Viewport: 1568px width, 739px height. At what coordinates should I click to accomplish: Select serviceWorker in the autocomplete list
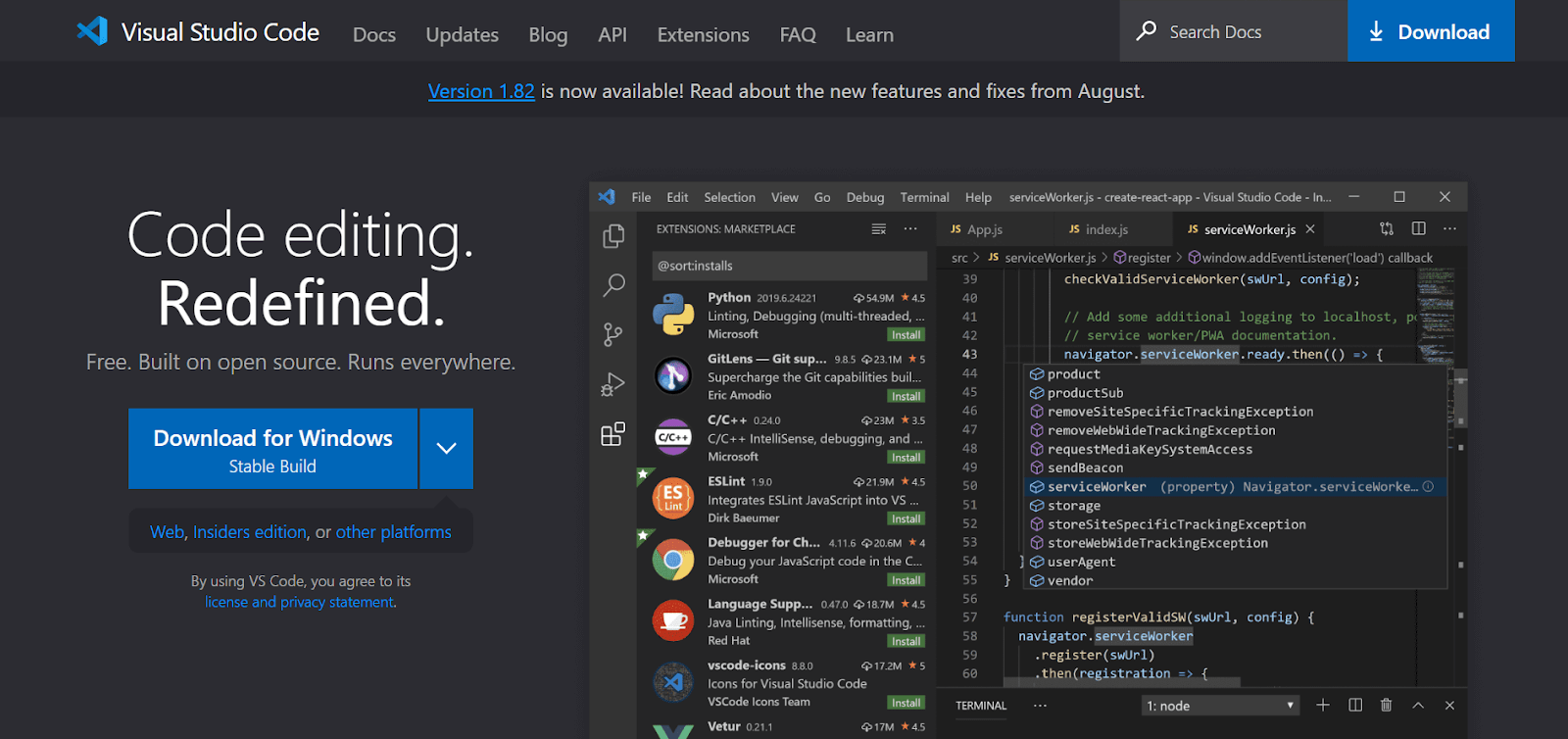pyautogui.click(x=1096, y=487)
